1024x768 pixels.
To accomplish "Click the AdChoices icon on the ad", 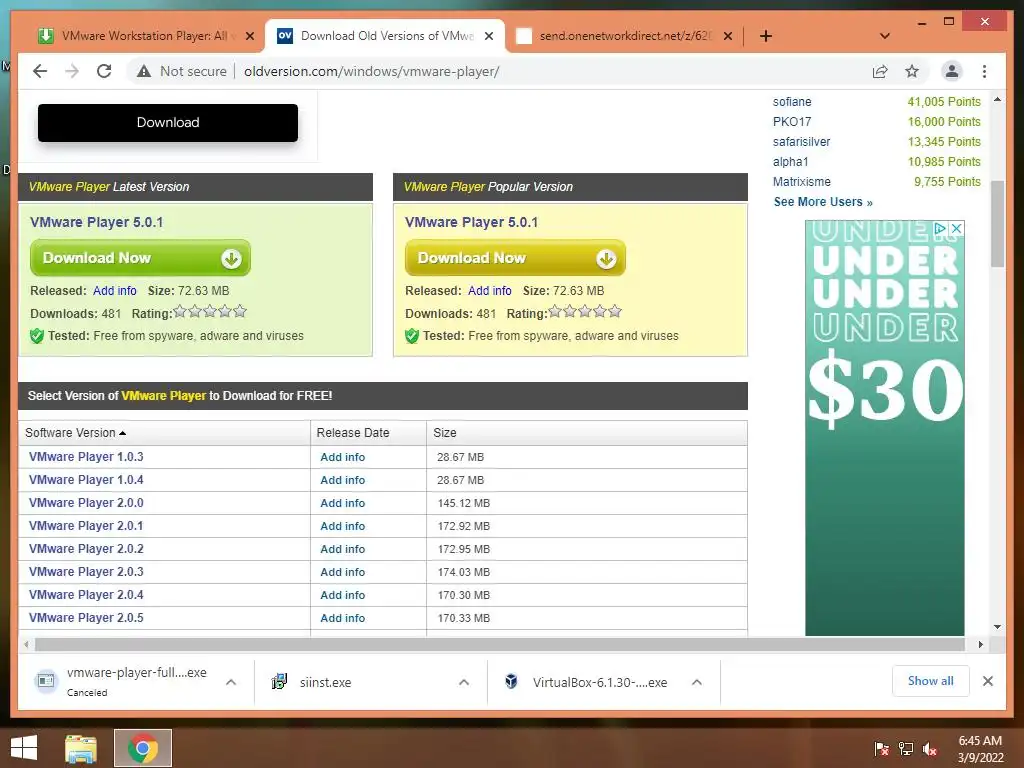I will pos(940,229).
